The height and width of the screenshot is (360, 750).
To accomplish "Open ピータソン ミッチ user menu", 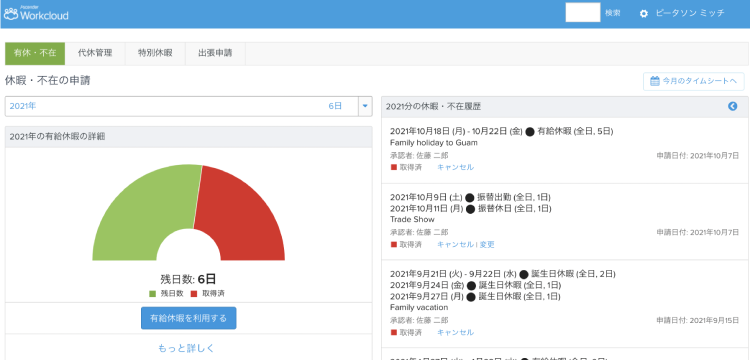I will (x=689, y=13).
